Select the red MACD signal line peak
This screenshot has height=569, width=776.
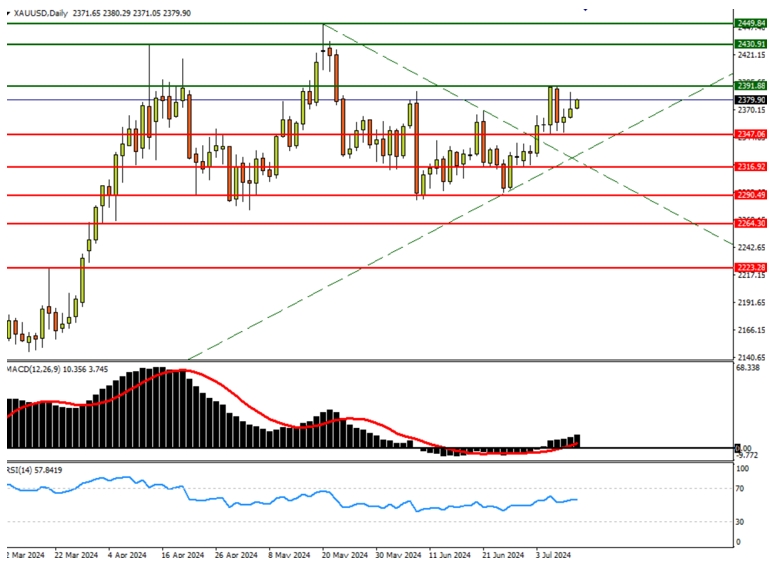(178, 372)
